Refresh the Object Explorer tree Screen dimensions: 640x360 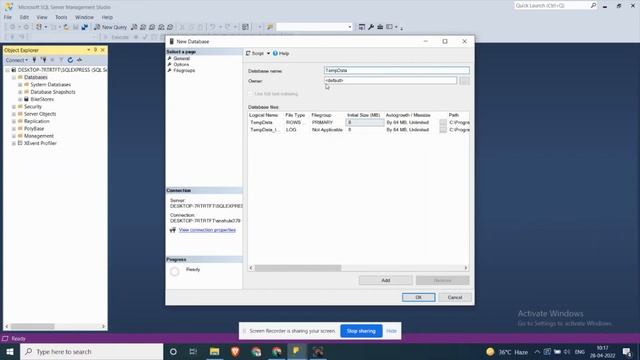tap(70, 60)
